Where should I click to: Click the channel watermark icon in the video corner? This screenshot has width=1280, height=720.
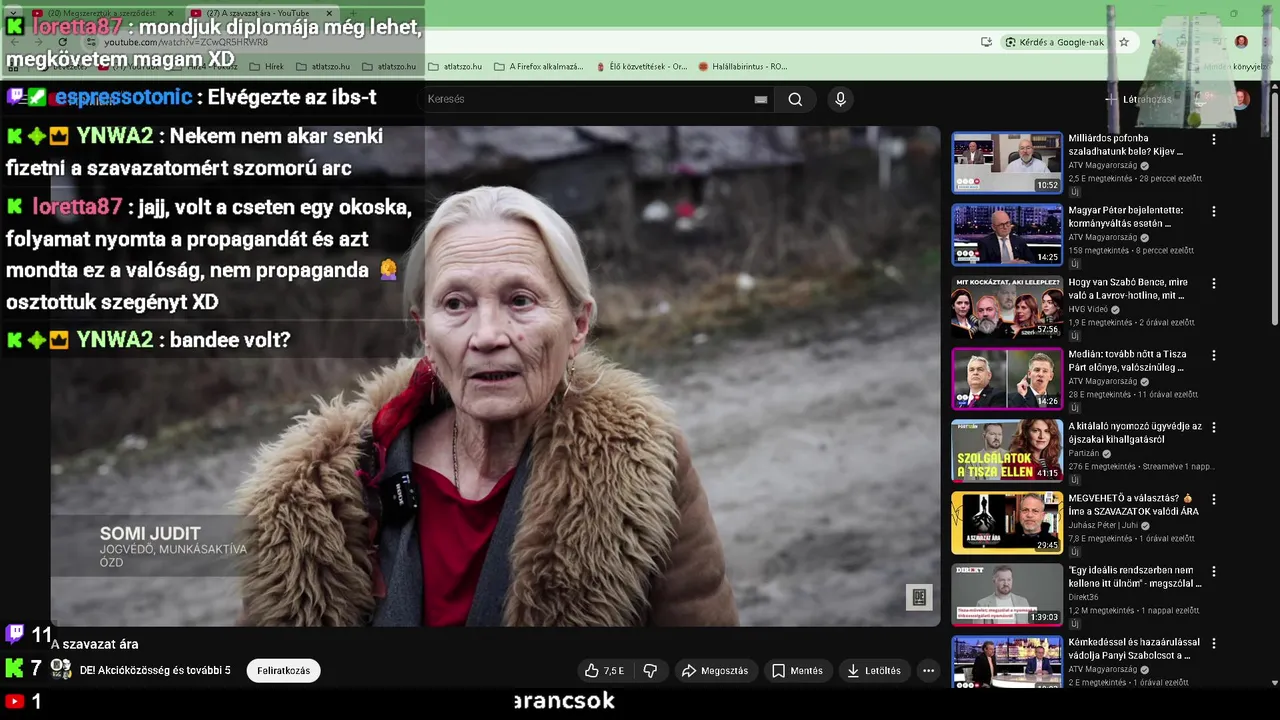point(919,598)
